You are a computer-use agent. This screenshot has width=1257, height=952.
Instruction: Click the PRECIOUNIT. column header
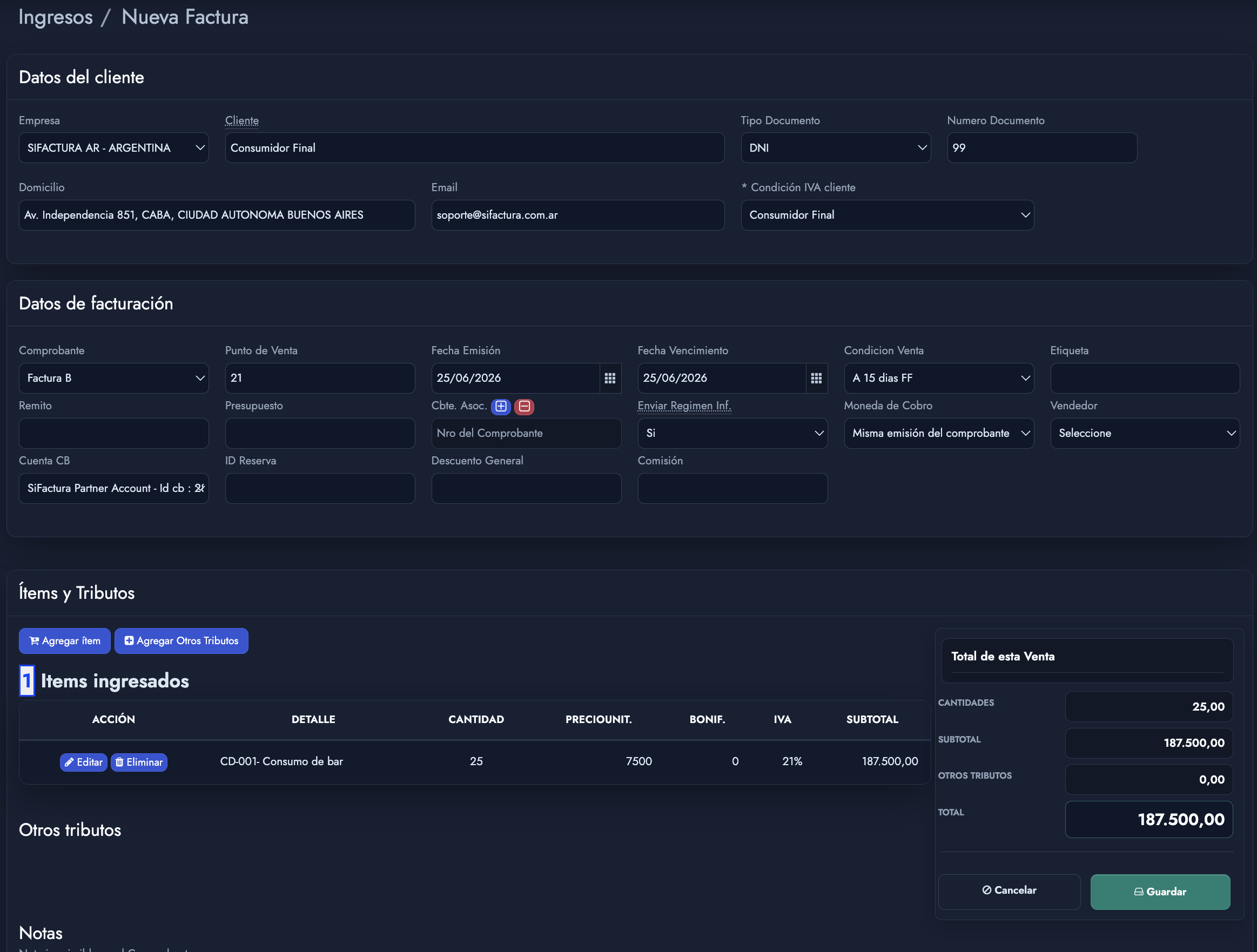coord(599,719)
